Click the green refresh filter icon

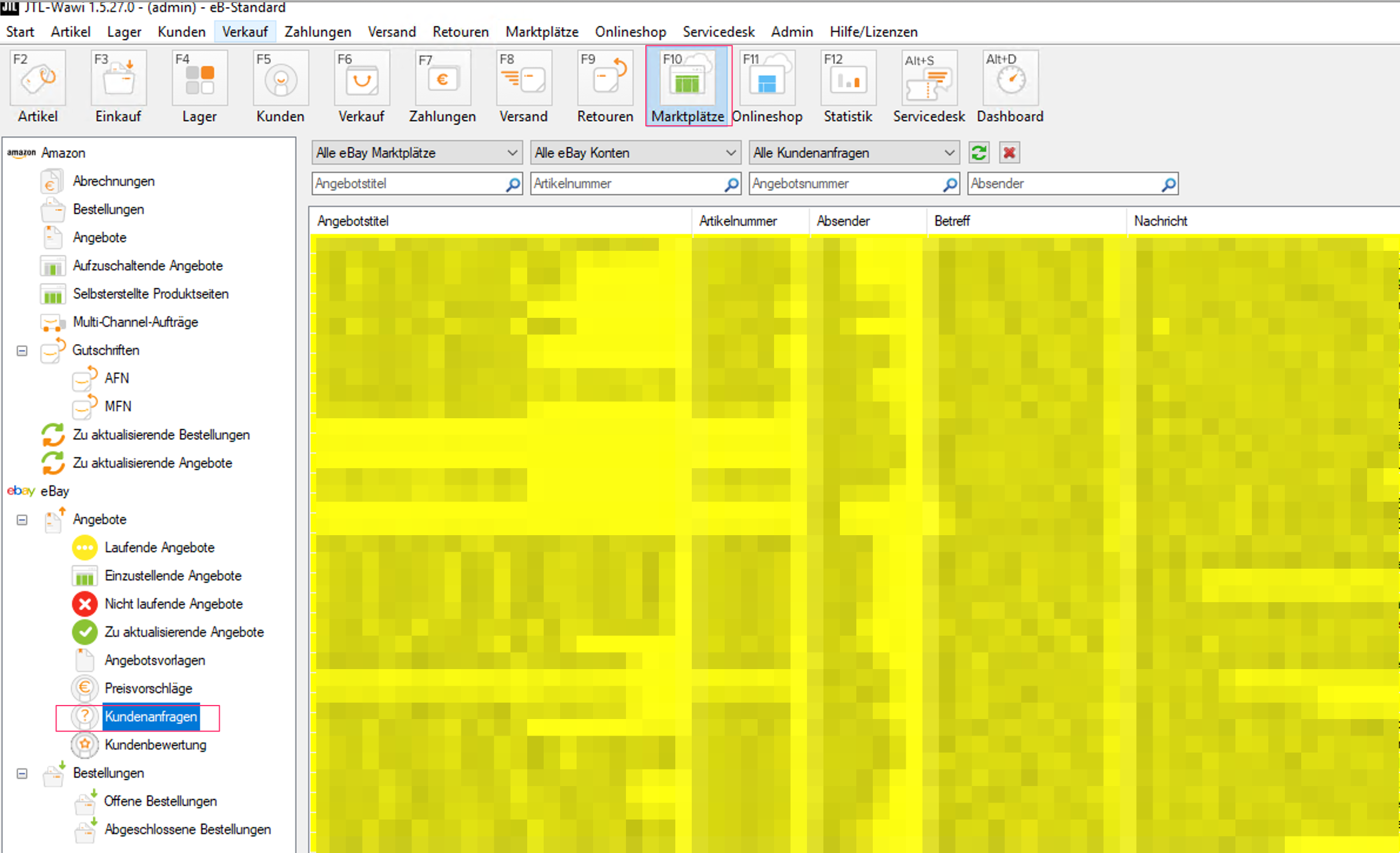point(979,153)
